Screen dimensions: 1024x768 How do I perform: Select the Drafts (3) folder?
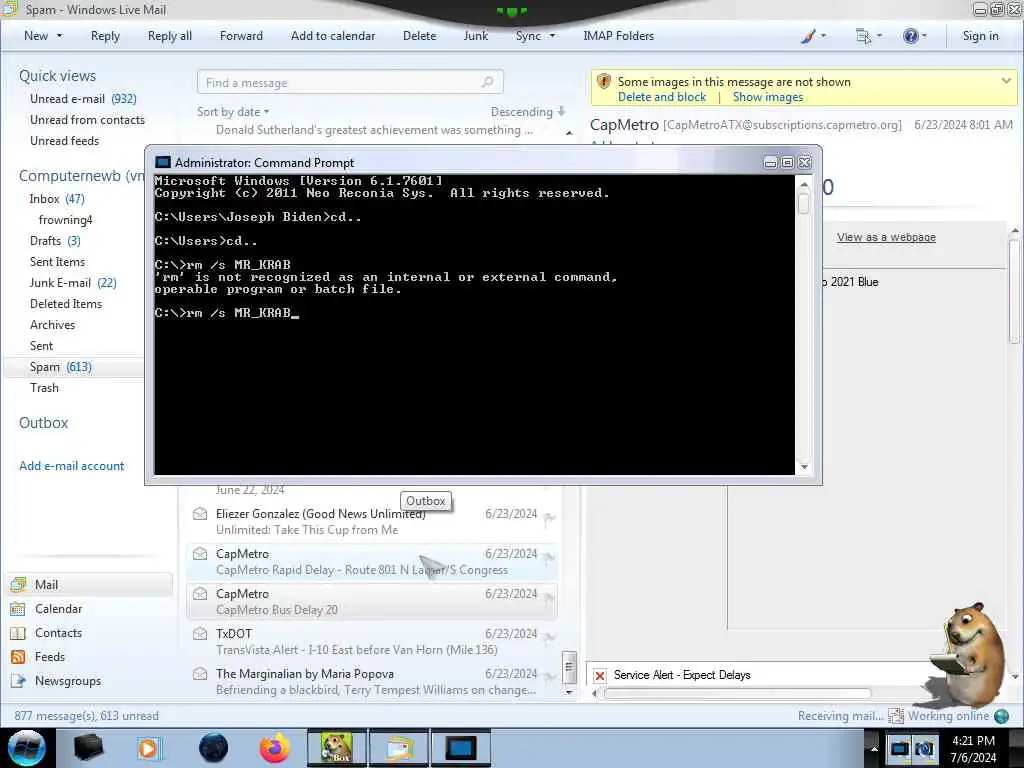pos(55,241)
